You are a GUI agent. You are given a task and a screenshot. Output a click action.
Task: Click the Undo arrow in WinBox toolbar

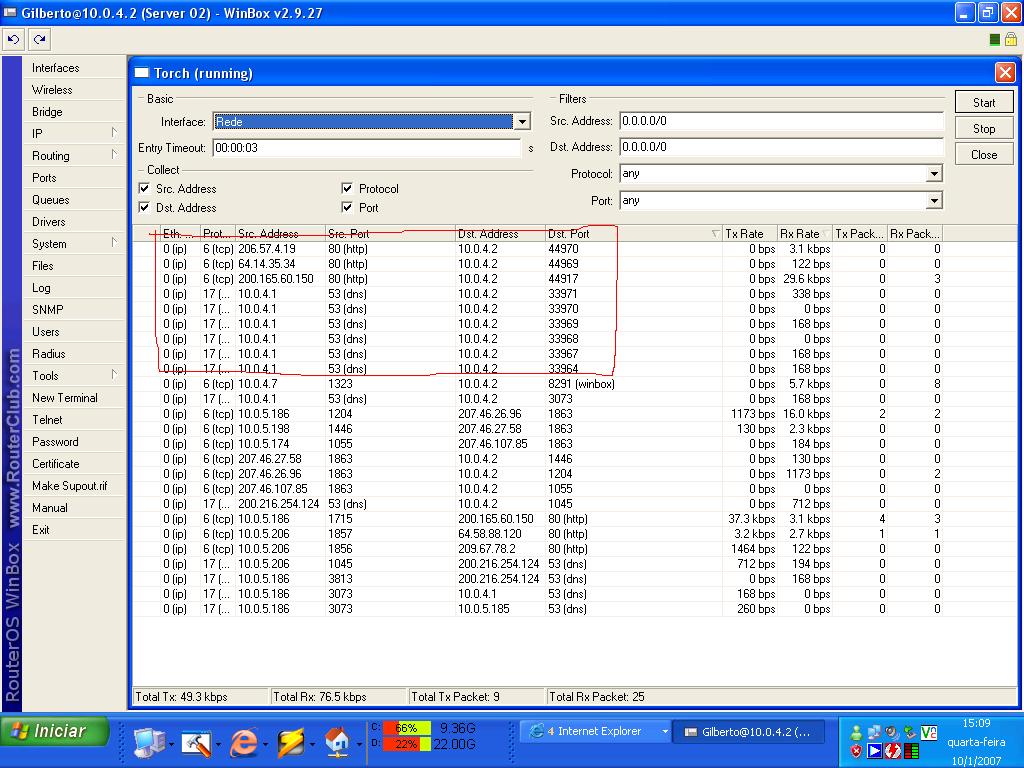(x=13, y=40)
